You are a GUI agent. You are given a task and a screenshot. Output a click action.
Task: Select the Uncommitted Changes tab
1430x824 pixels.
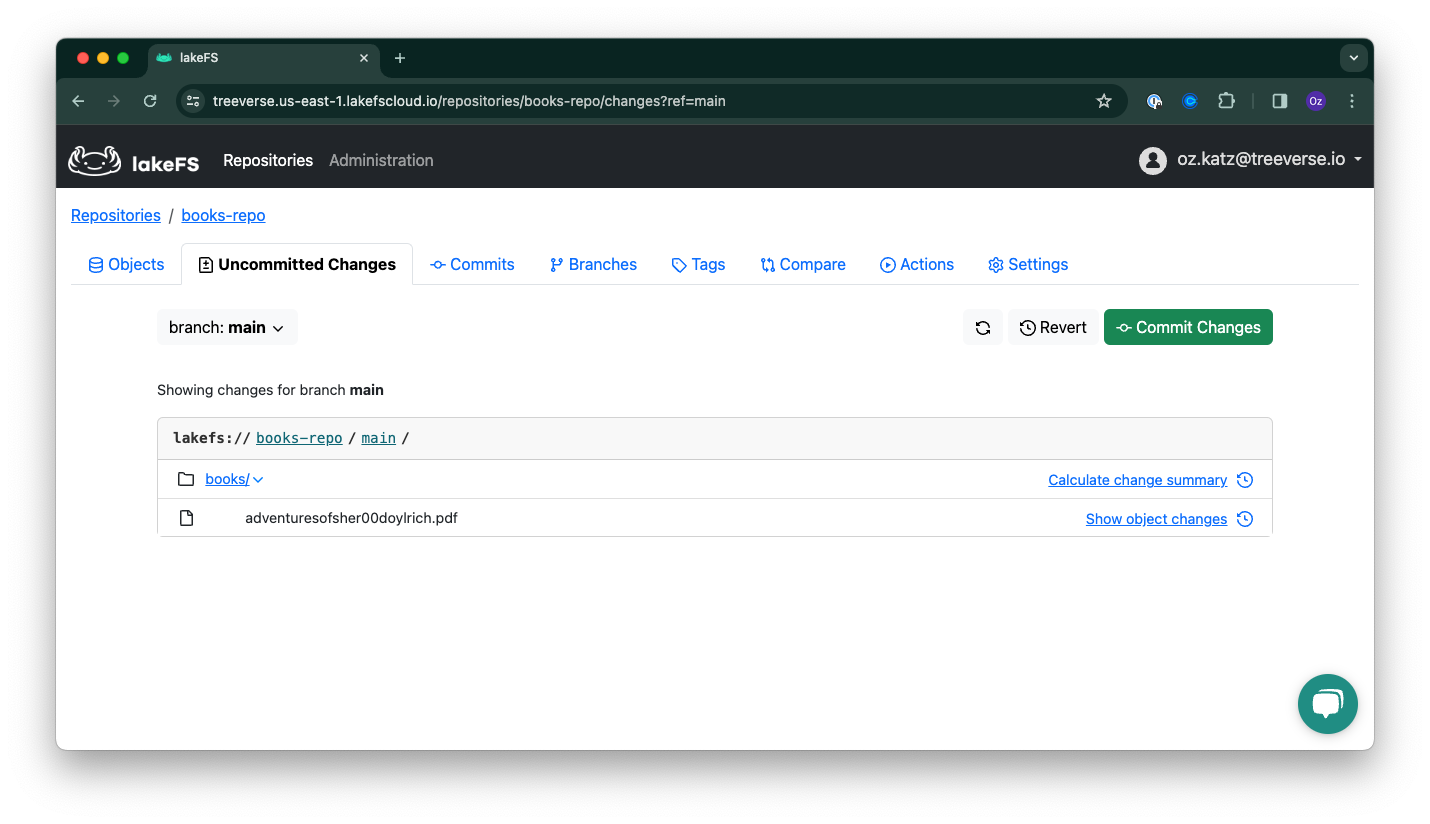(297, 264)
